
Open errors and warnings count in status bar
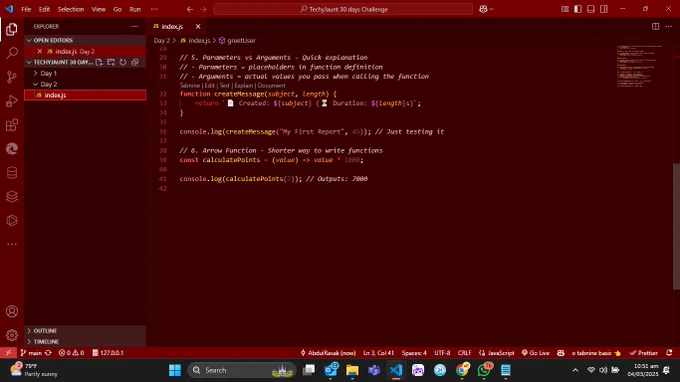tap(71, 353)
